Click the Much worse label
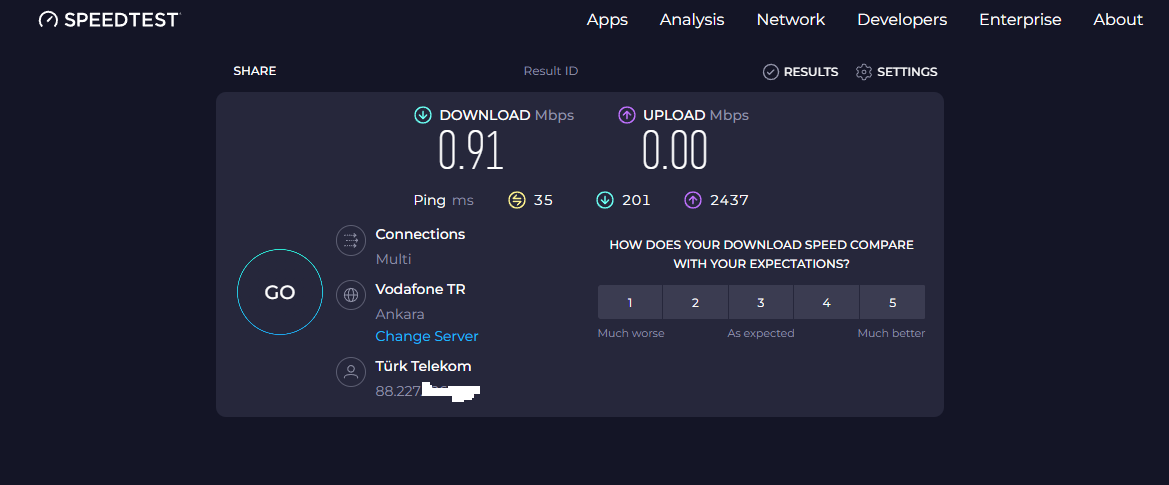Viewport: 1169px width, 485px height. [631, 333]
